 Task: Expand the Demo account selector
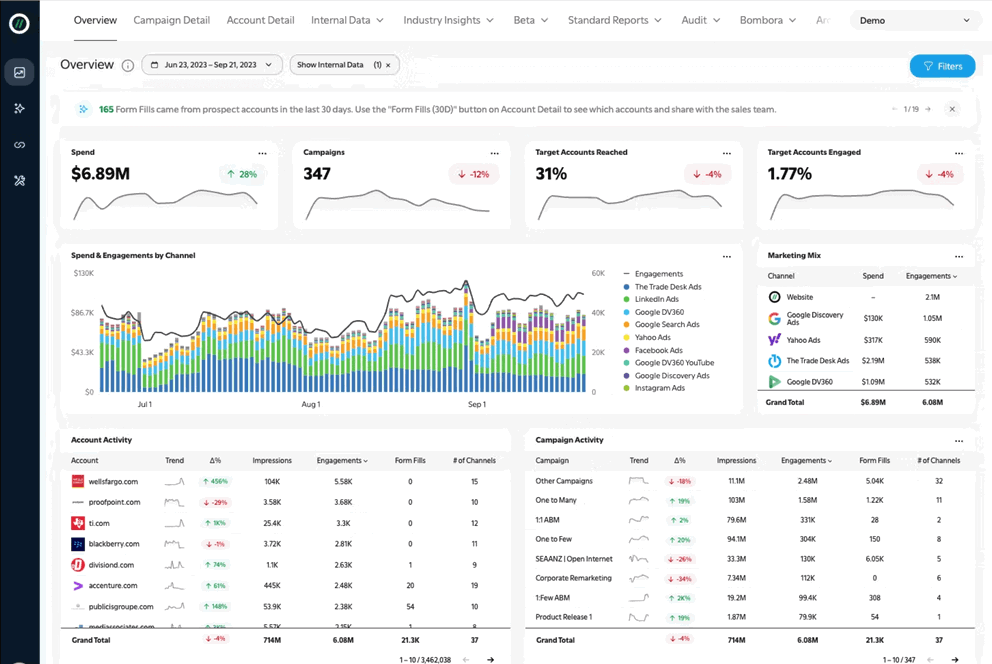click(914, 20)
